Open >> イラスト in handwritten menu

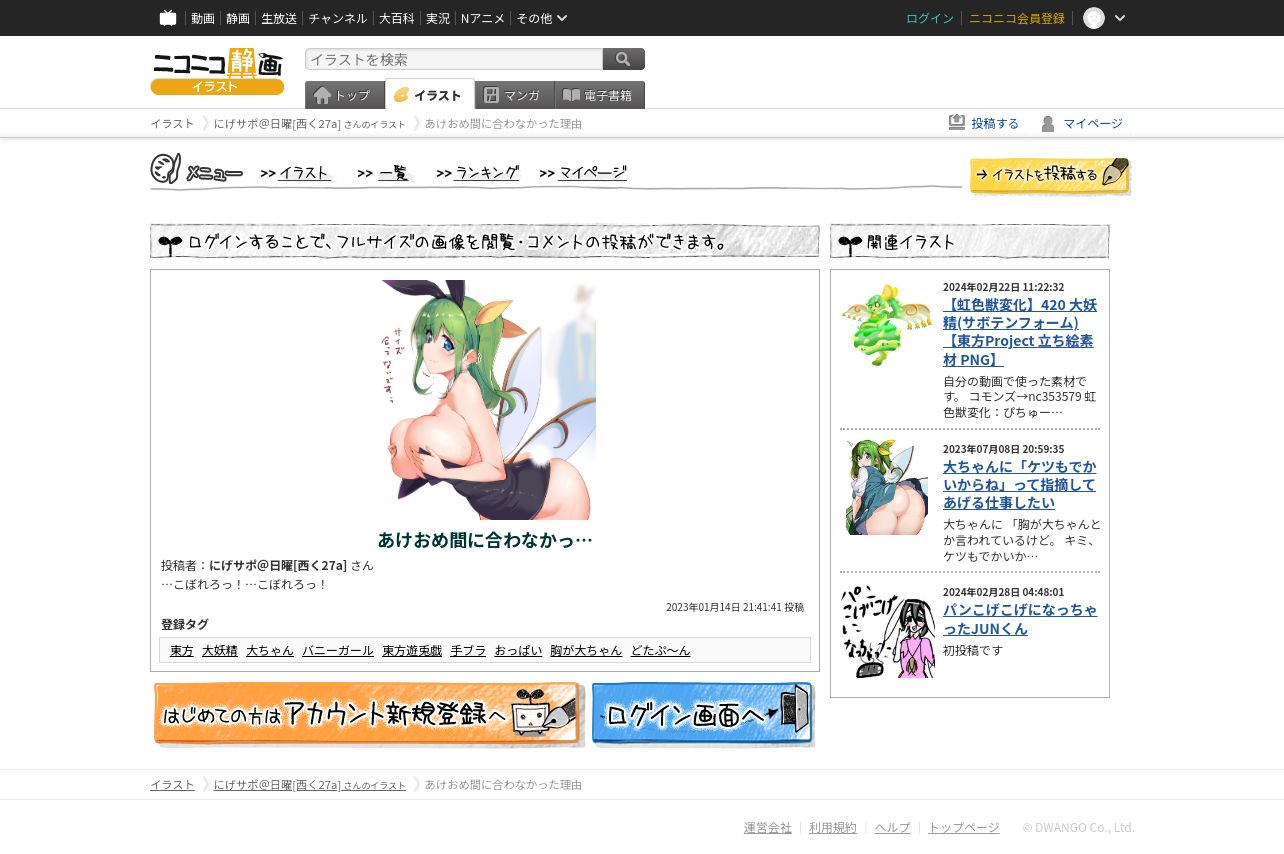tap(295, 172)
